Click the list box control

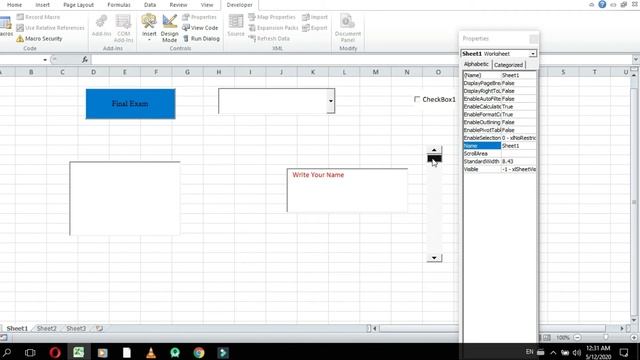125,198
